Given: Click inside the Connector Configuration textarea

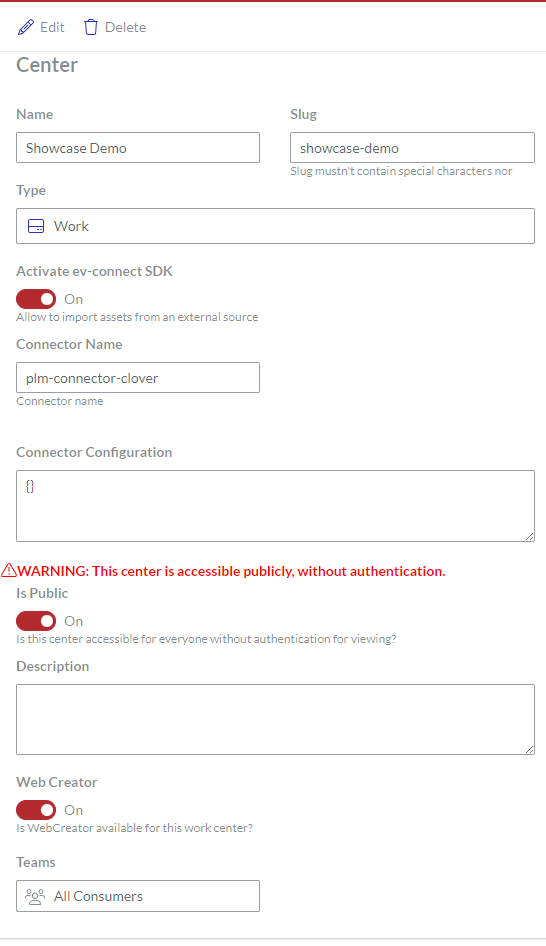Looking at the screenshot, I should point(275,506).
